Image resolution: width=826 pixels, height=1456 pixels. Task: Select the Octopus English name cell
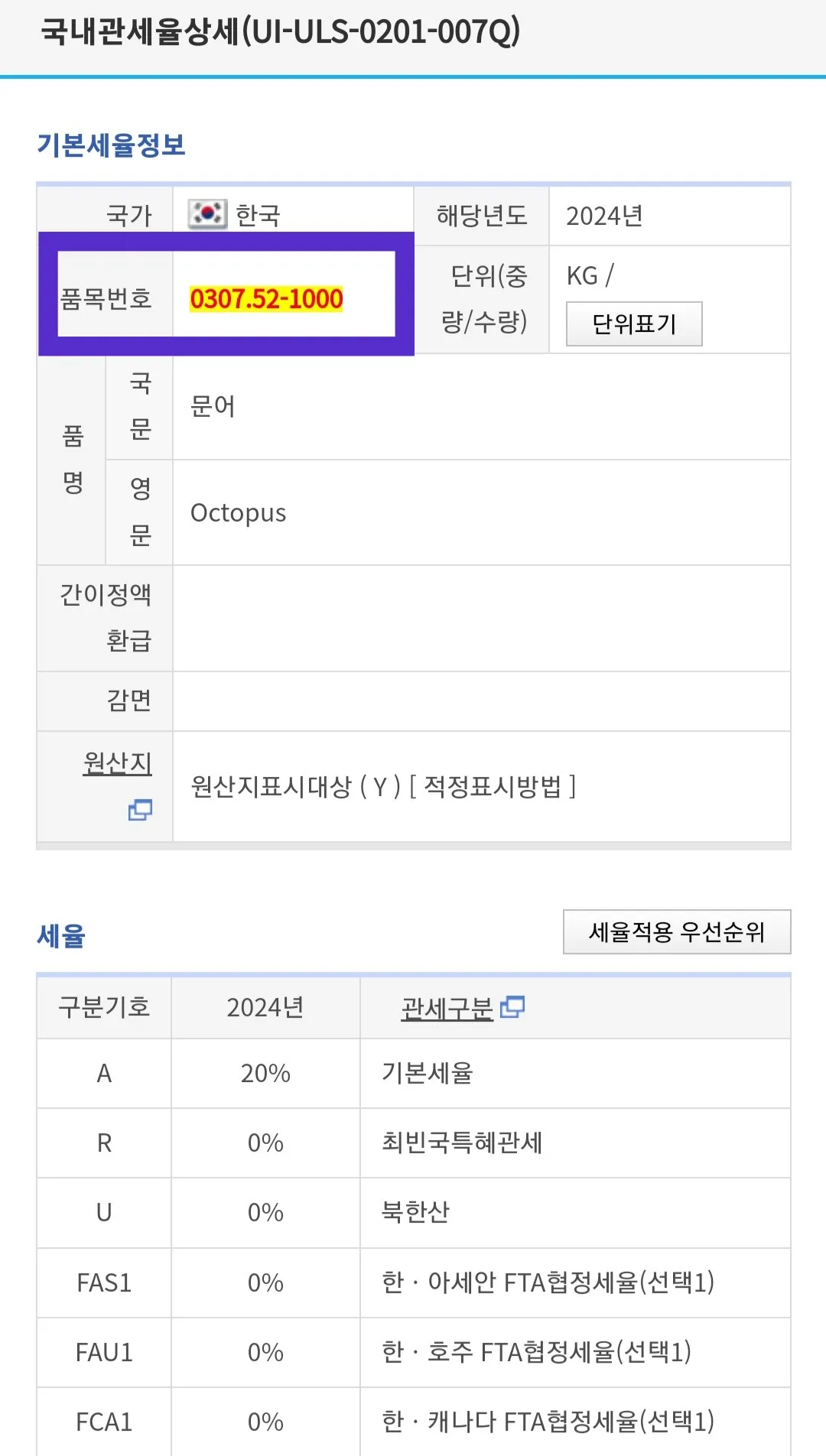[239, 512]
